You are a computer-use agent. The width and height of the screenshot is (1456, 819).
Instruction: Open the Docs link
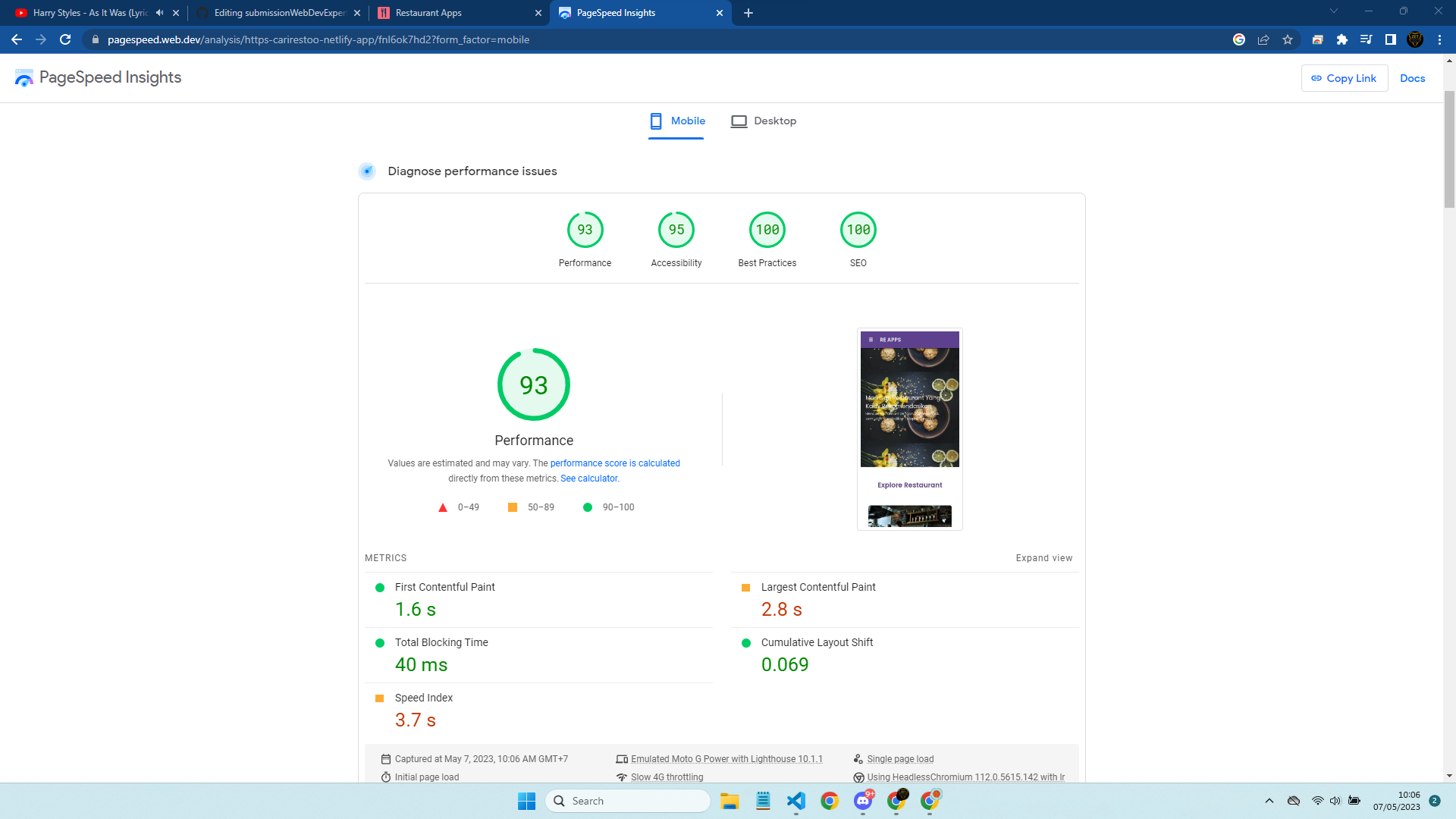pyautogui.click(x=1412, y=78)
